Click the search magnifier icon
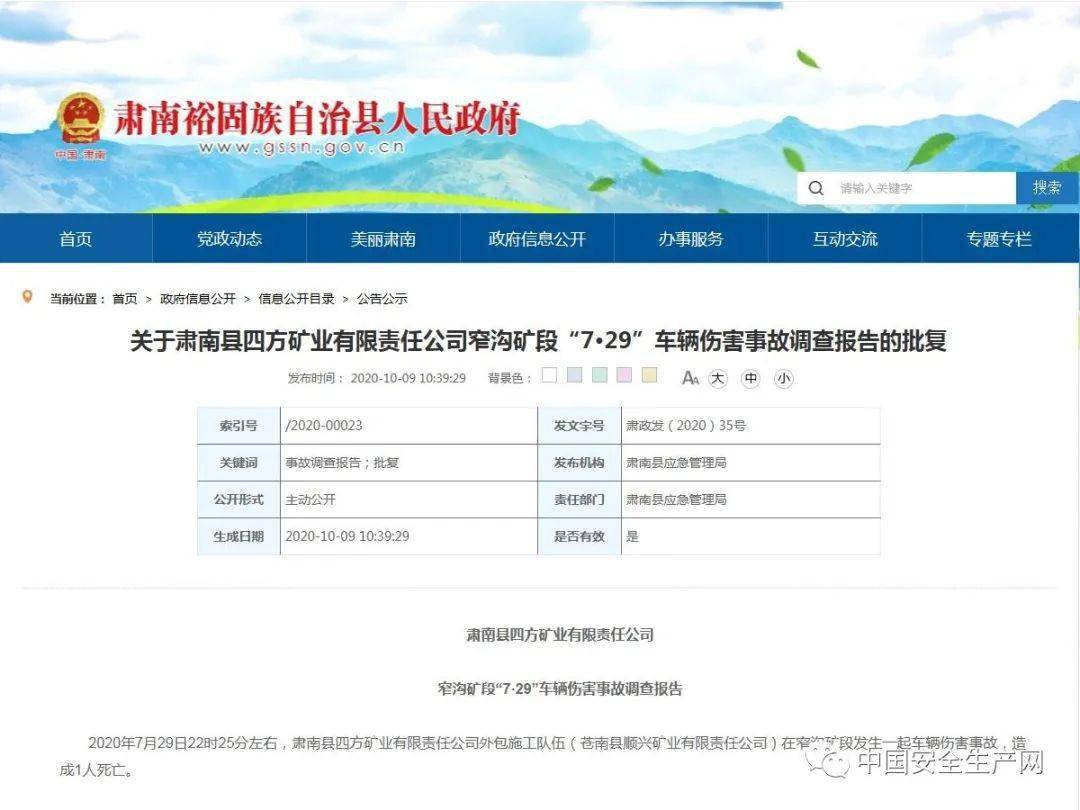The image size is (1080, 810). click(816, 188)
